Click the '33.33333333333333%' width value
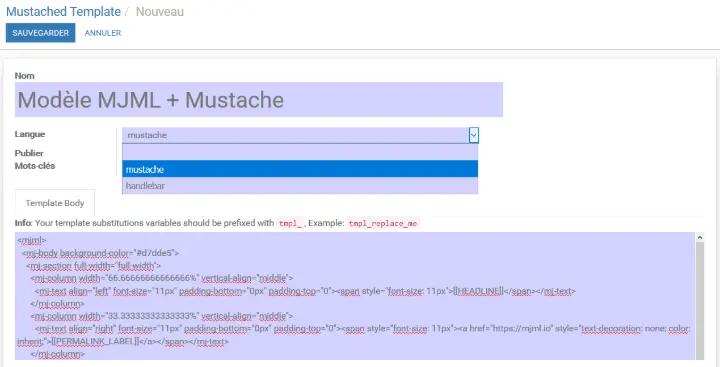 pos(152,316)
